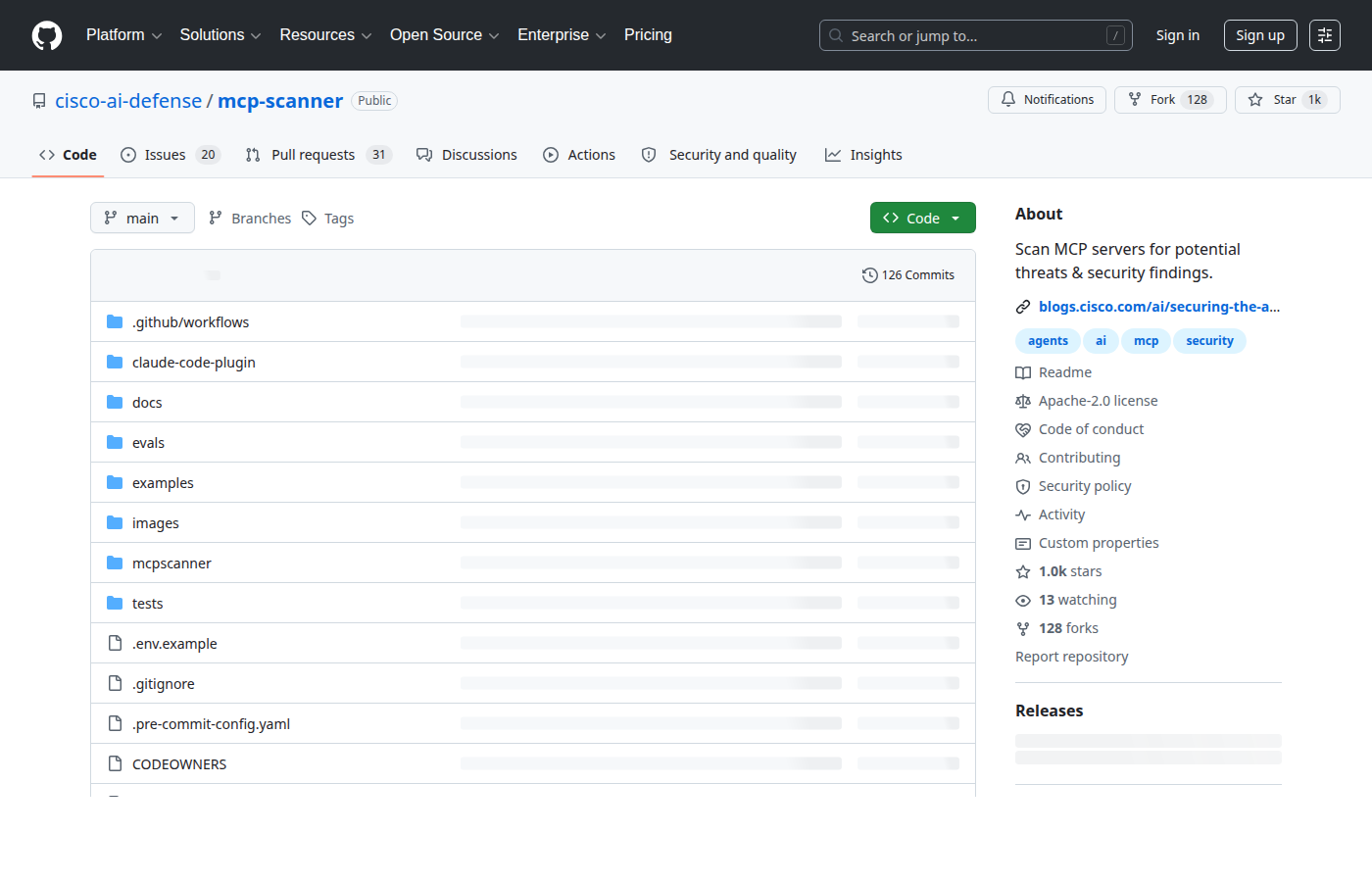
Task: Switch to the Discussions tab
Action: 466,155
